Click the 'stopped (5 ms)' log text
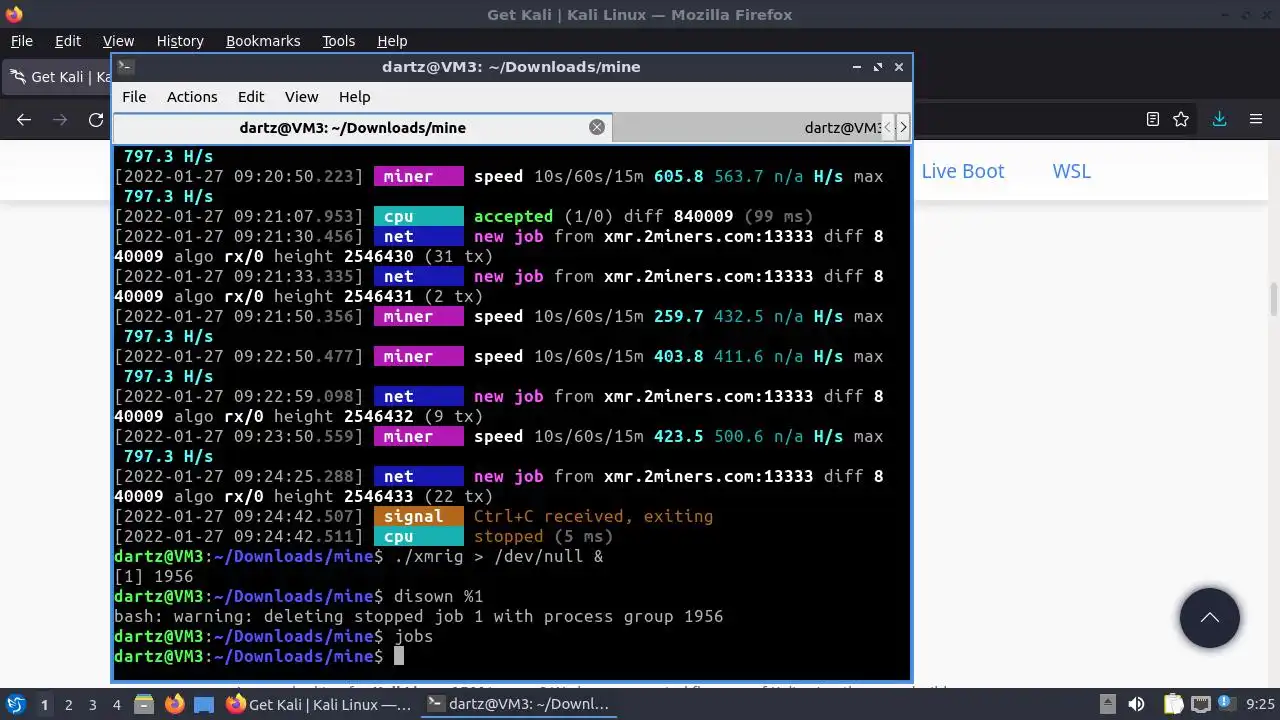 543,536
